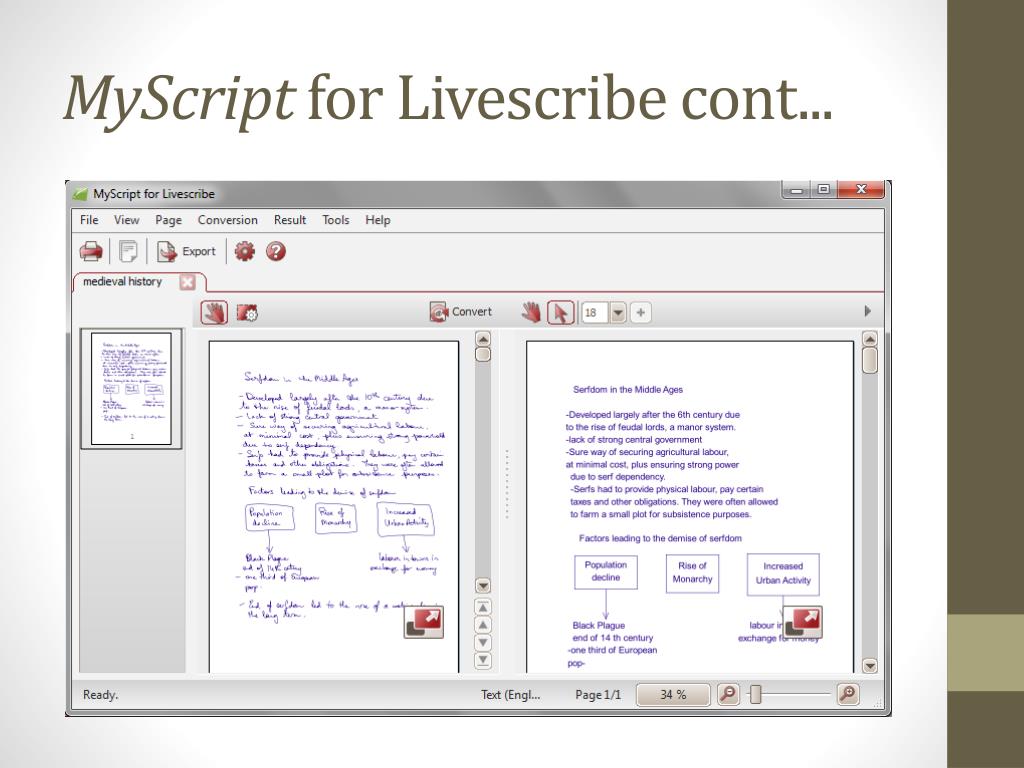
Task: Click the result pane scrollbar thumb
Action: click(x=869, y=360)
